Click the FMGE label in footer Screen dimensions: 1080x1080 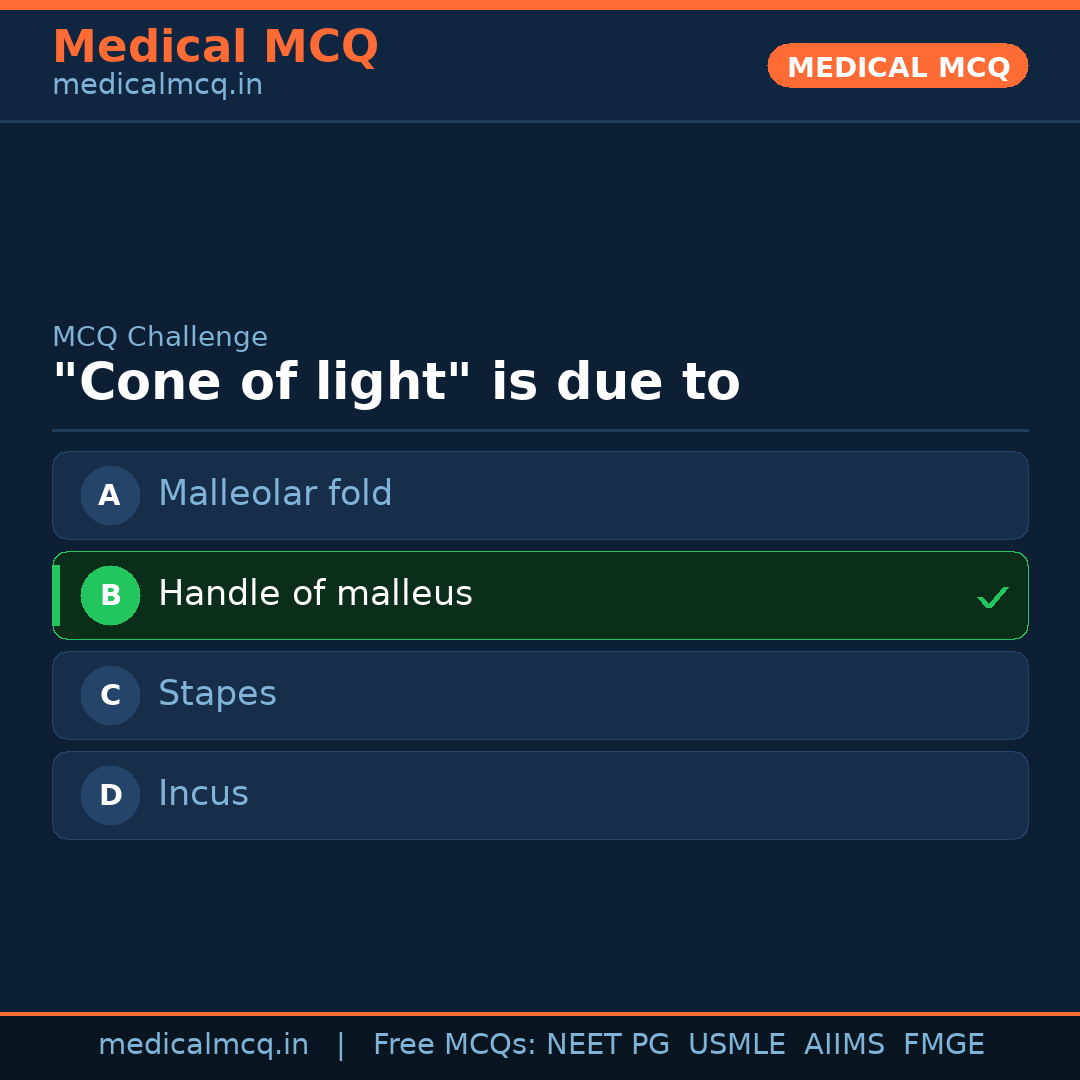943,1043
